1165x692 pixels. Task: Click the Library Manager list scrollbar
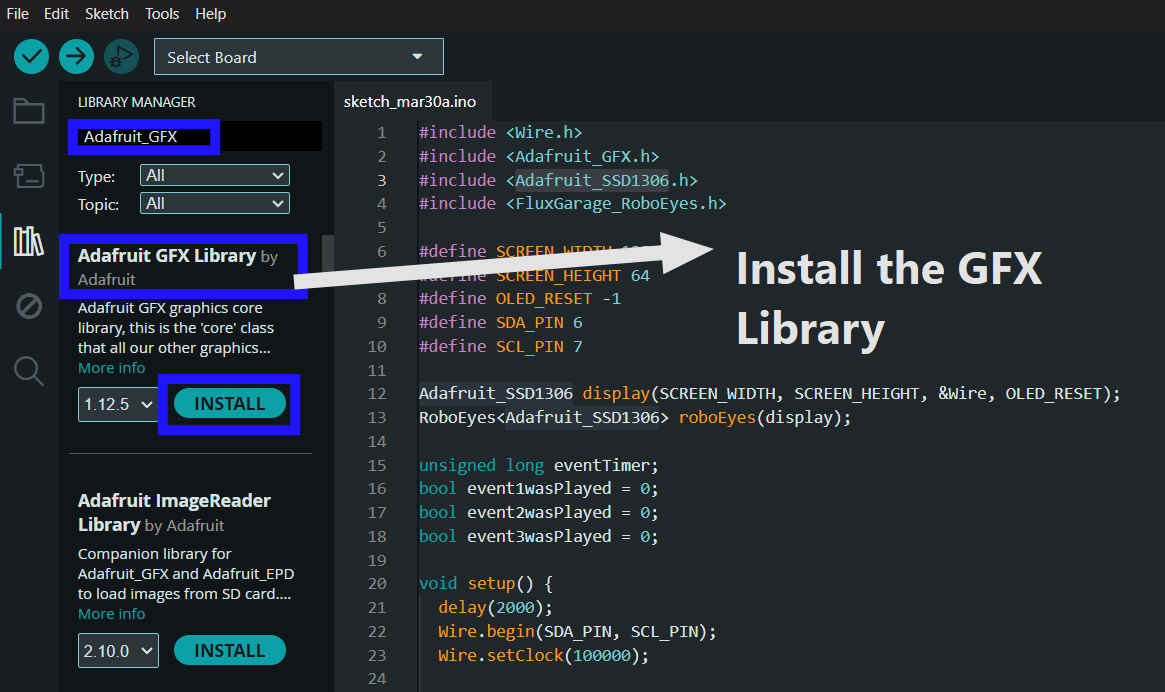click(x=328, y=253)
